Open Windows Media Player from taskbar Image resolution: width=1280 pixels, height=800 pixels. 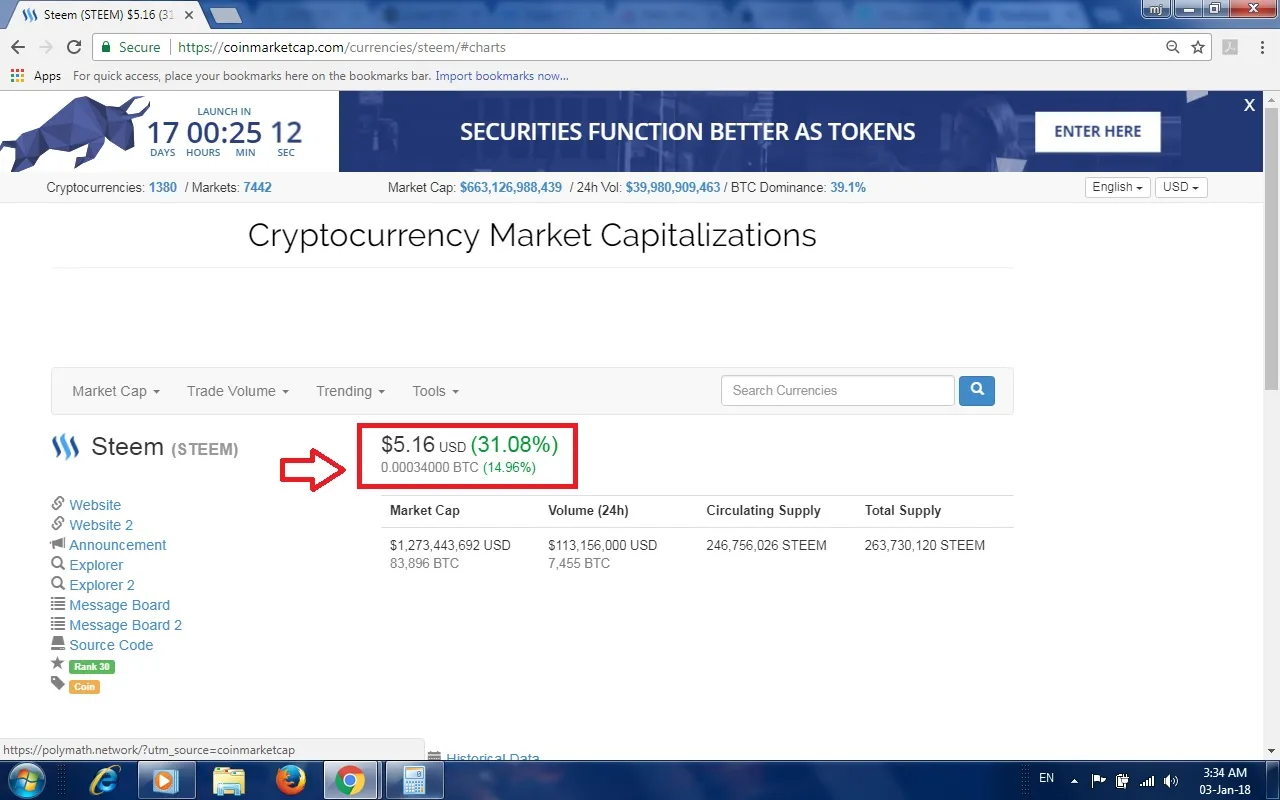pos(166,780)
